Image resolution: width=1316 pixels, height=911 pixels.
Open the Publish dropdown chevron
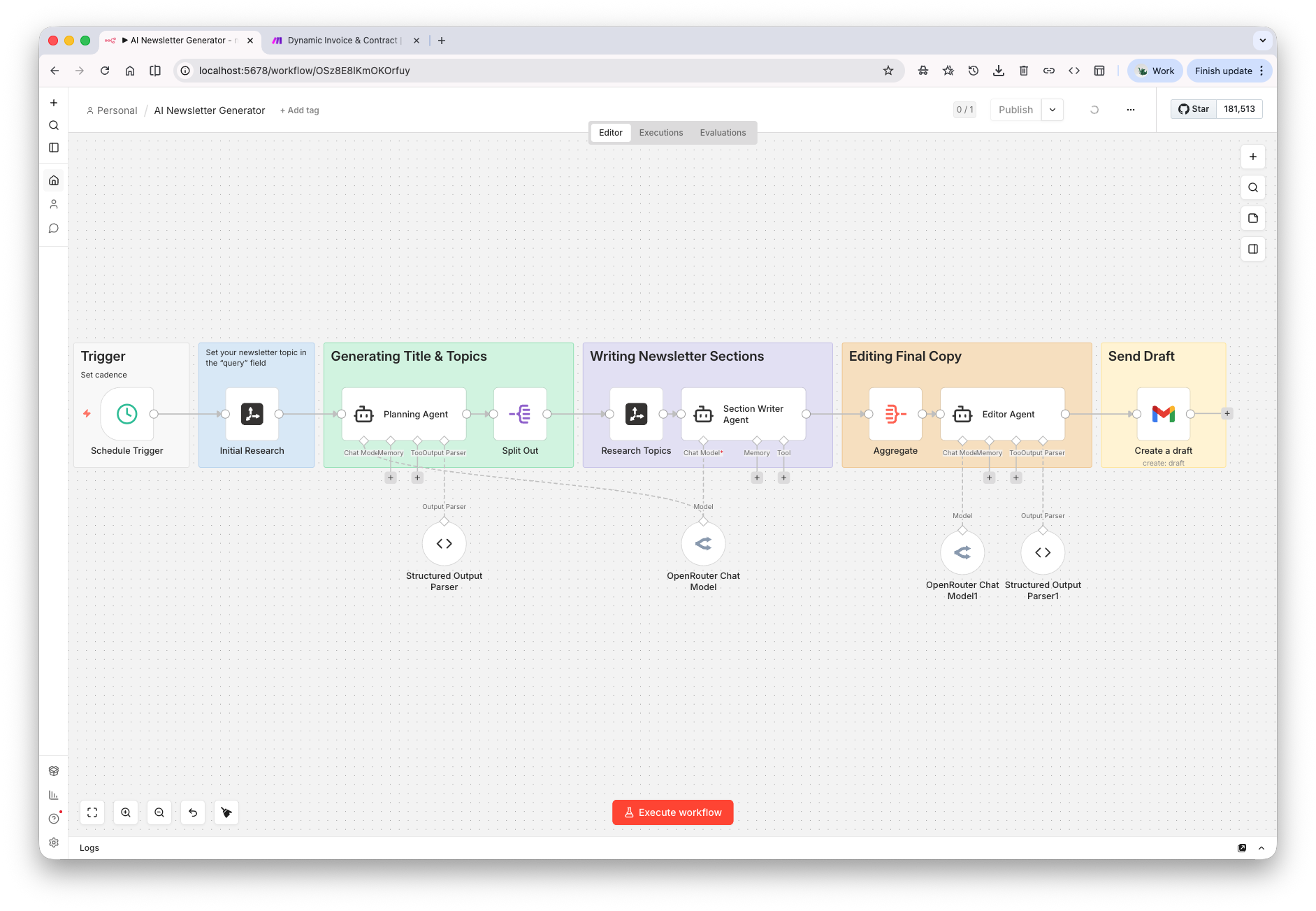coord(1052,110)
